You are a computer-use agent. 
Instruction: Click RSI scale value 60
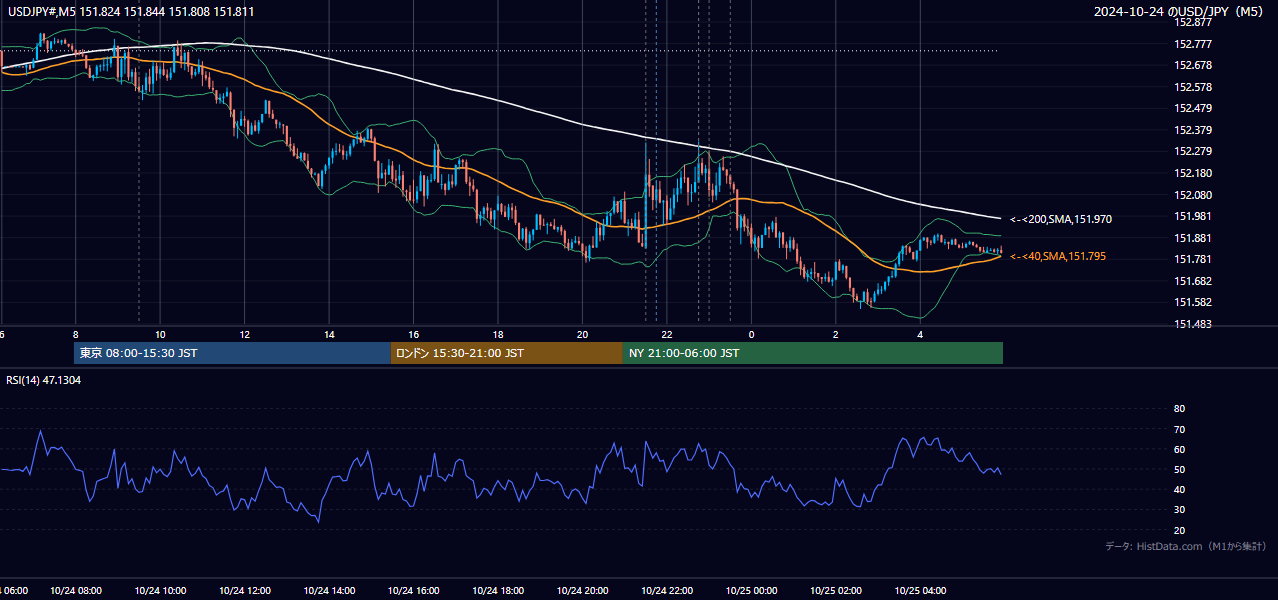click(x=1179, y=449)
